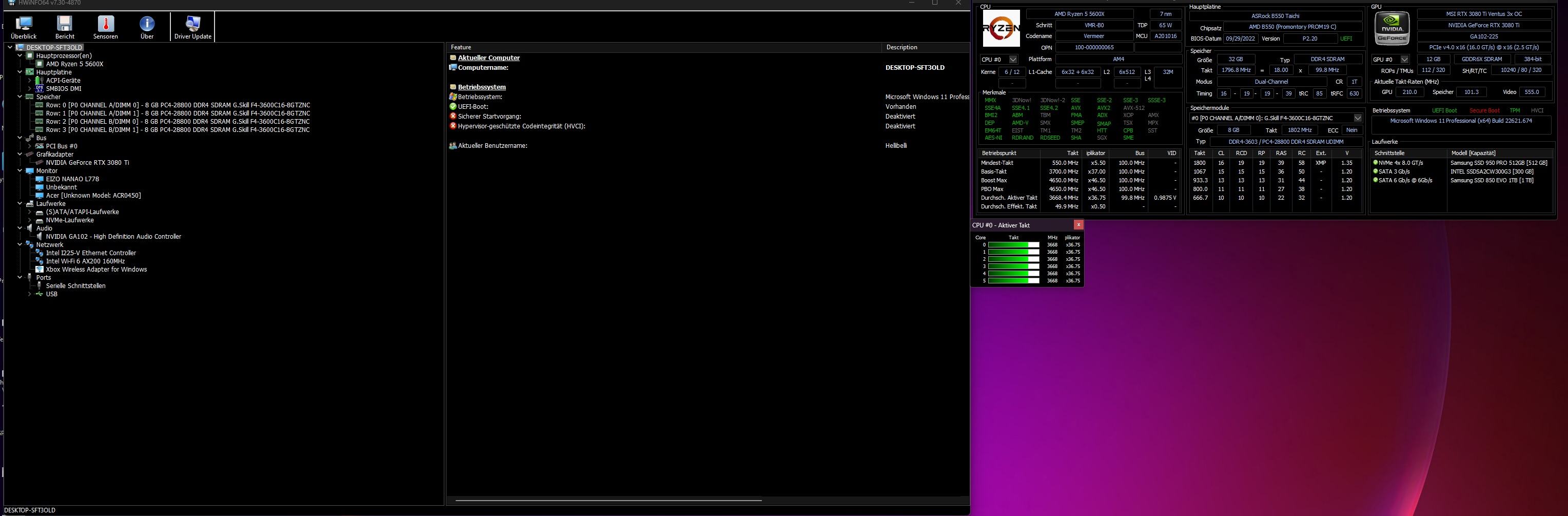The image size is (1568, 516).
Task: Collapse the Hauptplatine tree node
Action: click(x=20, y=72)
